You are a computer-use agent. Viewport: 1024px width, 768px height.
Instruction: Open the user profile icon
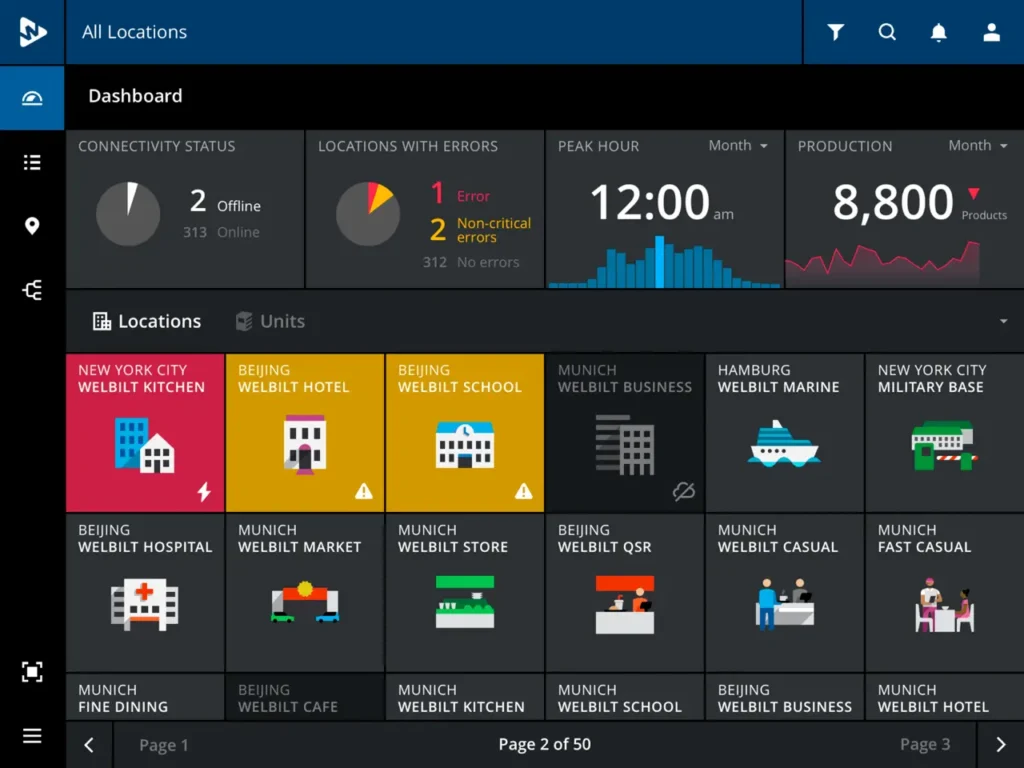point(991,32)
